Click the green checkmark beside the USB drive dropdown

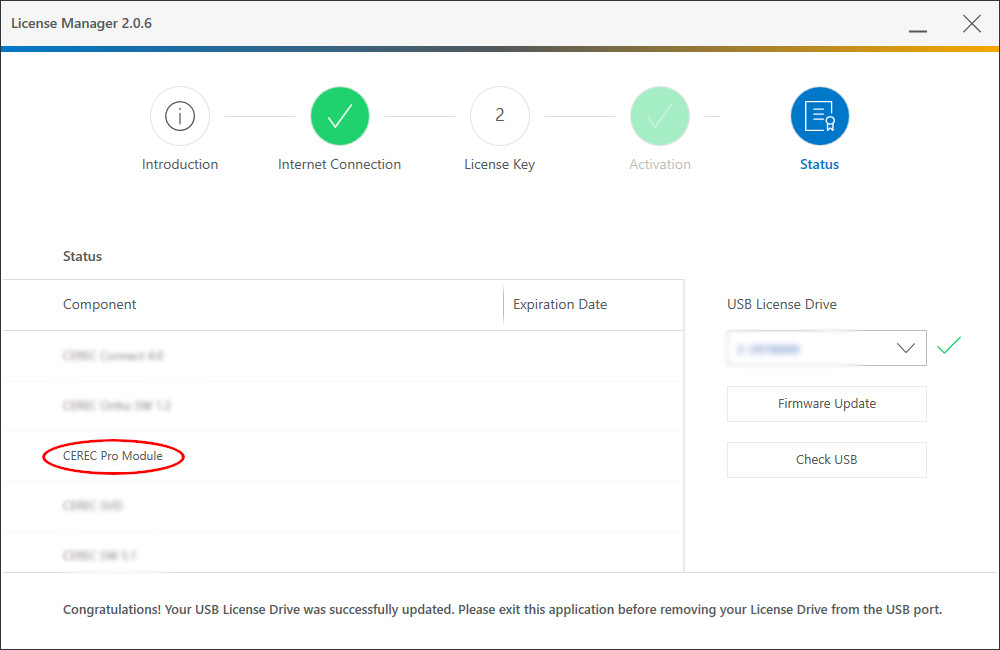(949, 345)
